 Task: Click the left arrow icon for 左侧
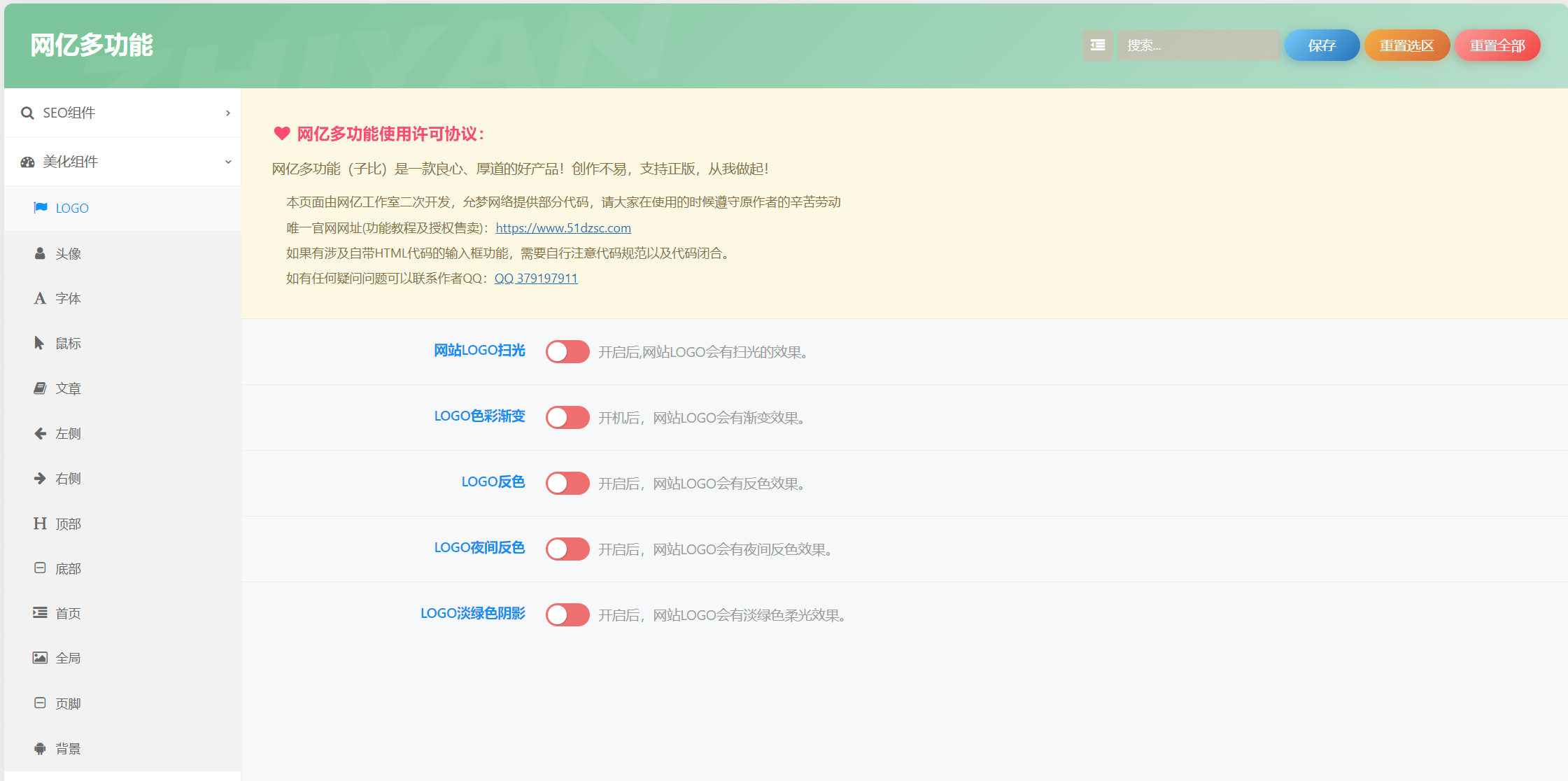[x=40, y=433]
